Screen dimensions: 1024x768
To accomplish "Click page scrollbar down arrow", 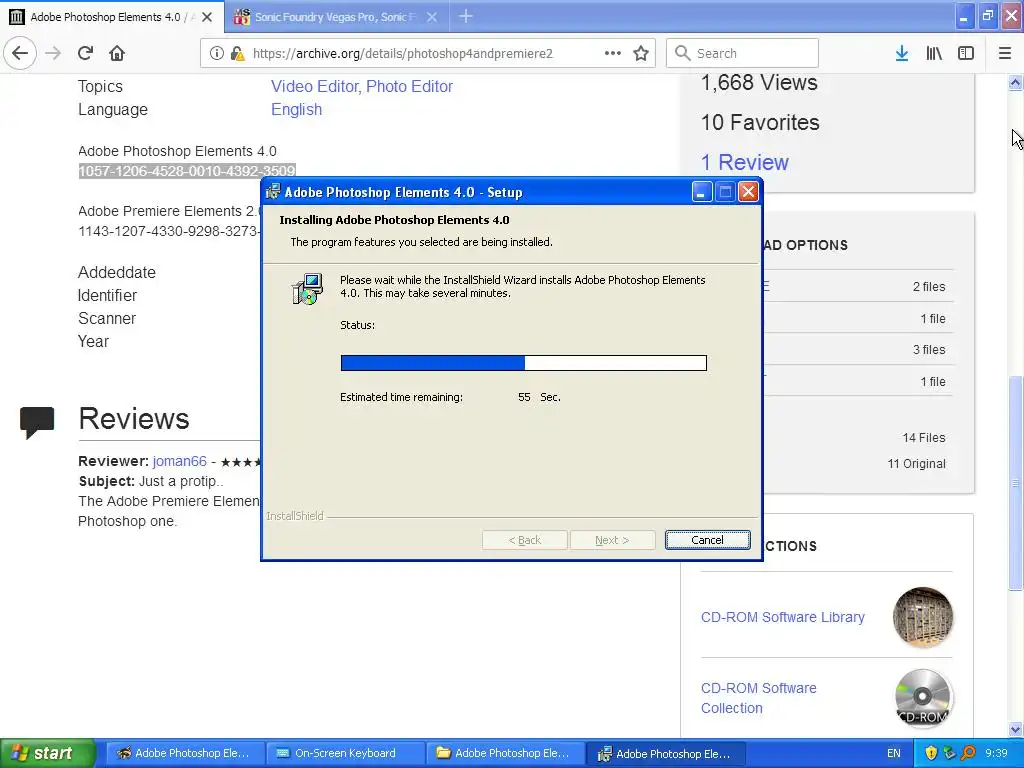I will (x=1015, y=729).
